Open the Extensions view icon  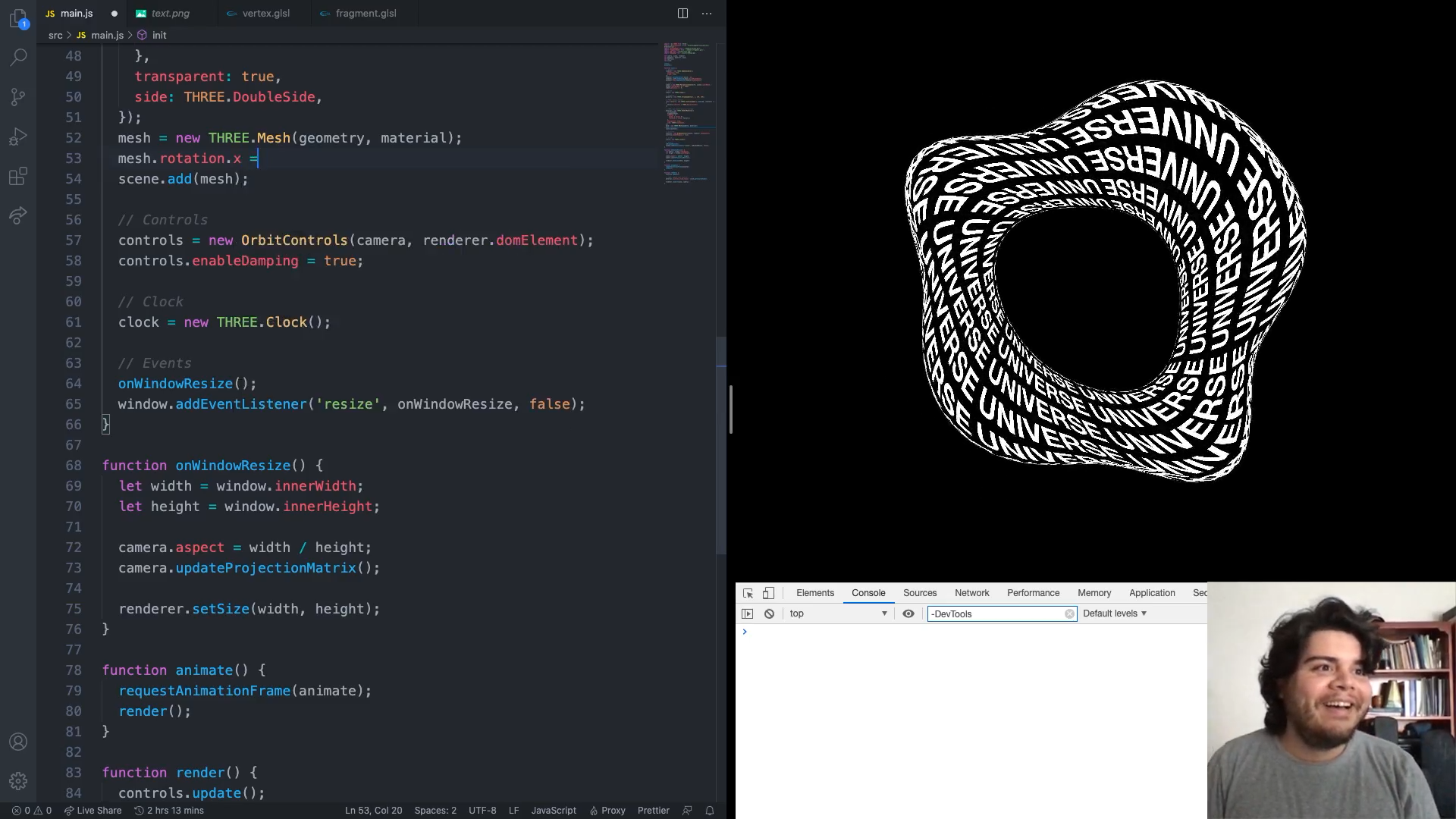point(18,177)
